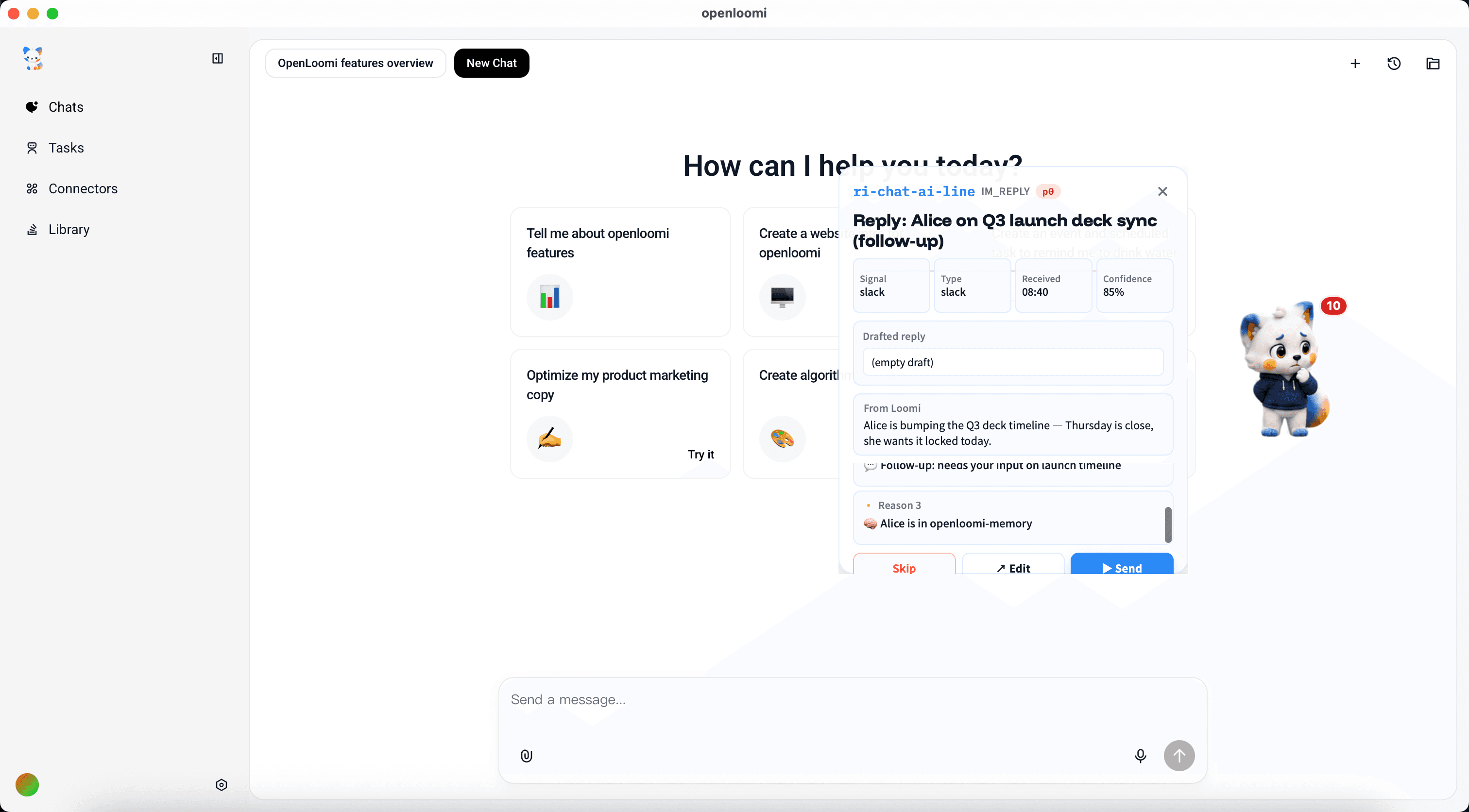Choose 'Optimize my product marketing copy' card
This screenshot has height=812, width=1469.
point(620,413)
